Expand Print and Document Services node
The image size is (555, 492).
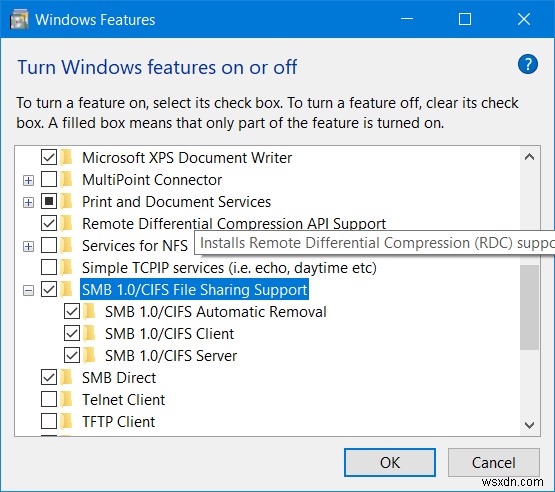[x=28, y=202]
